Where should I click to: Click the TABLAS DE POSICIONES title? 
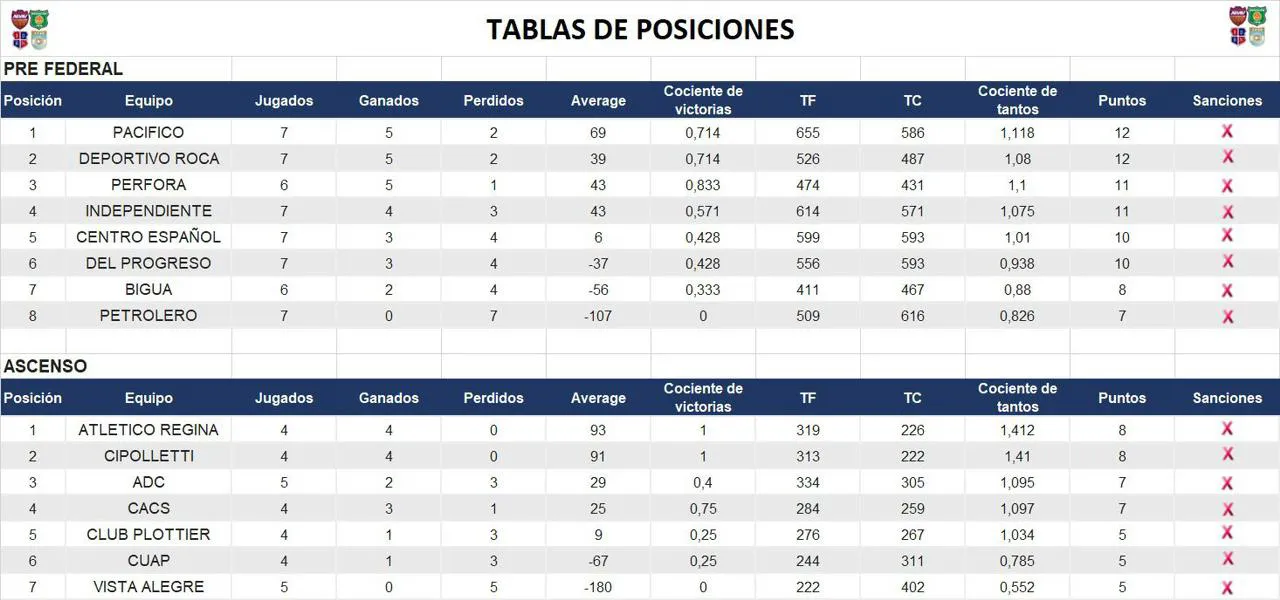[640, 29]
